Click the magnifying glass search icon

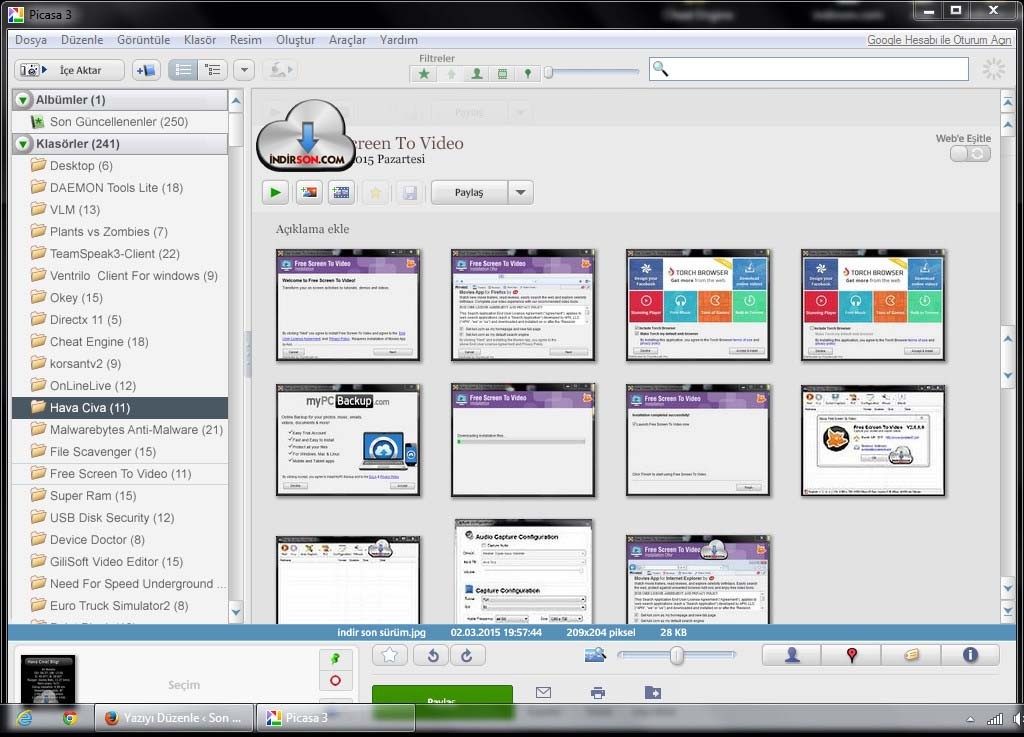[x=660, y=69]
